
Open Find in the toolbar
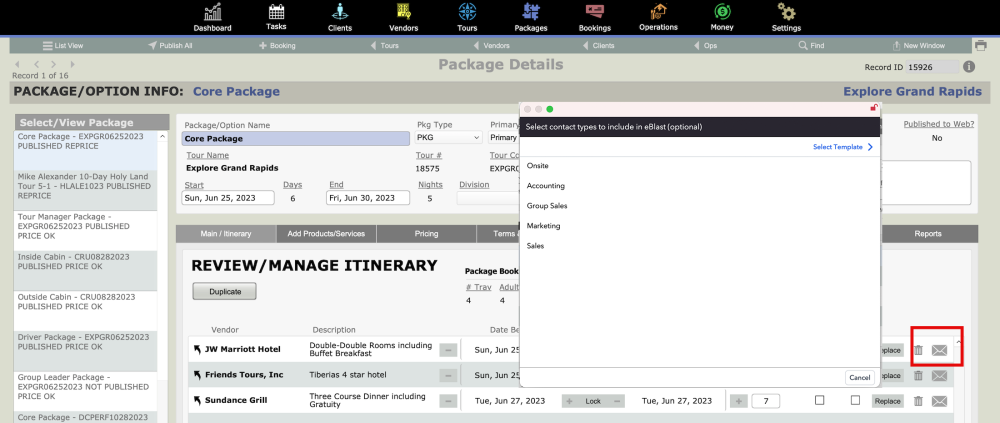811,45
